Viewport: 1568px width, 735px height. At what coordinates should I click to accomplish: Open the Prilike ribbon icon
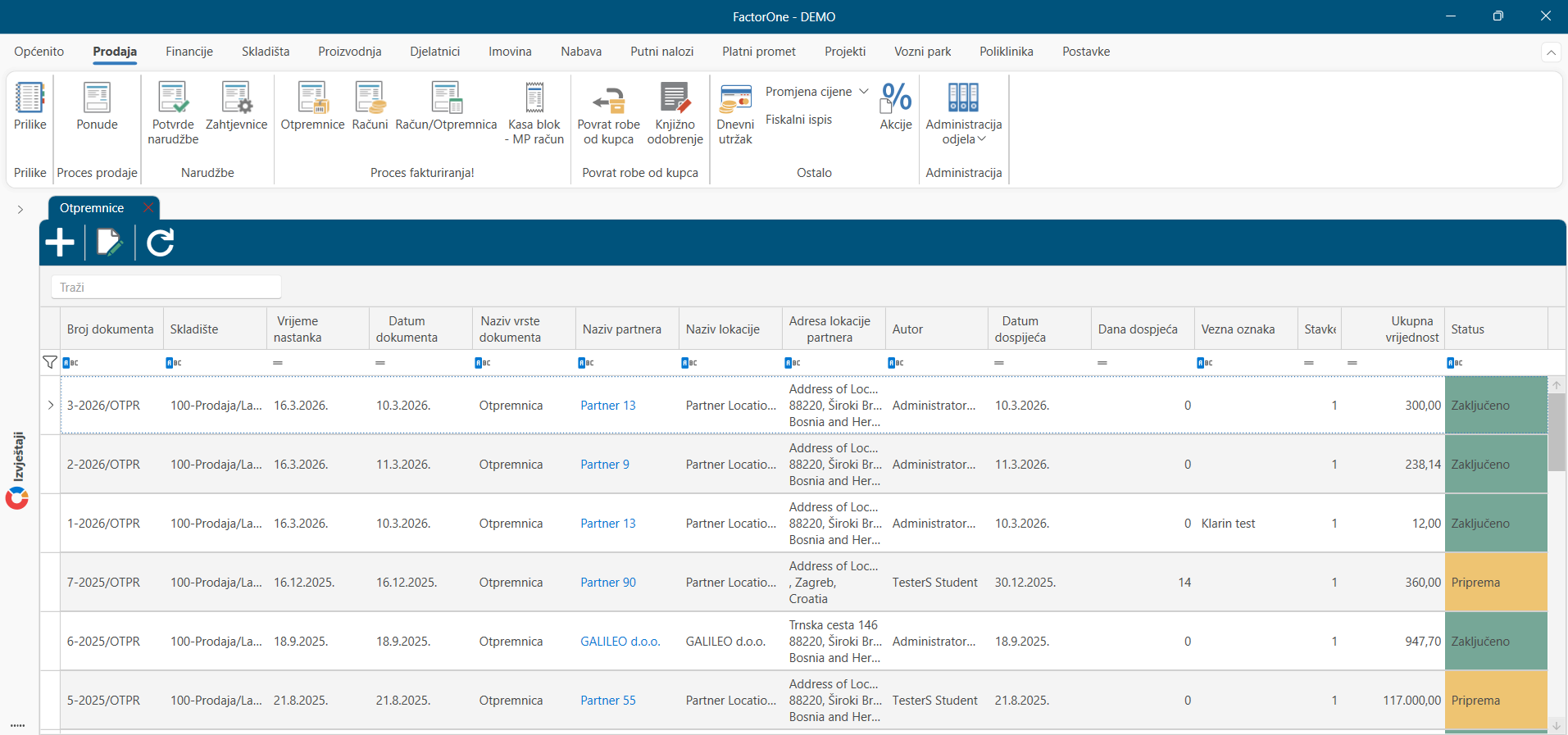coord(30,107)
